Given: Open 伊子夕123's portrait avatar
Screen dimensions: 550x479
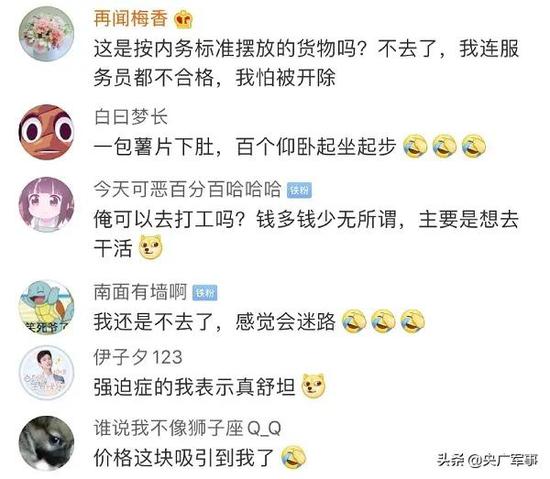Looking at the screenshot, I should pos(46,372).
